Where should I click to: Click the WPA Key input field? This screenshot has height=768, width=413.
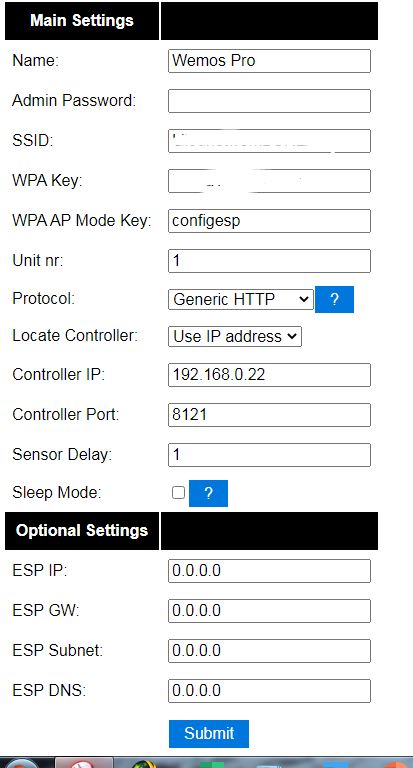(x=269, y=181)
